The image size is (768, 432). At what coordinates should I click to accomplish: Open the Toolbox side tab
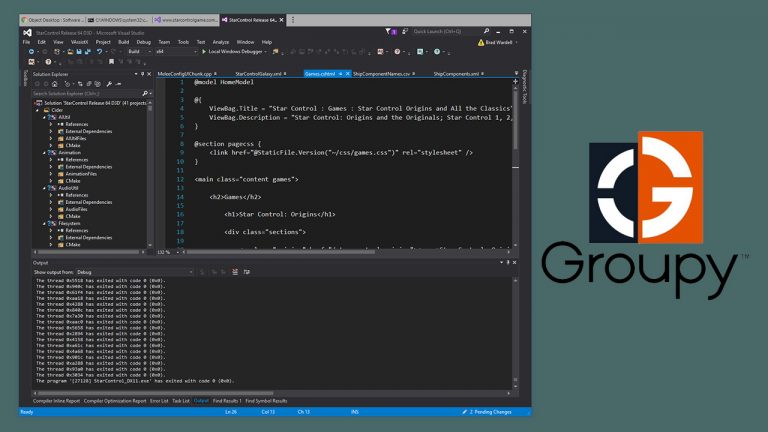[x=25, y=78]
